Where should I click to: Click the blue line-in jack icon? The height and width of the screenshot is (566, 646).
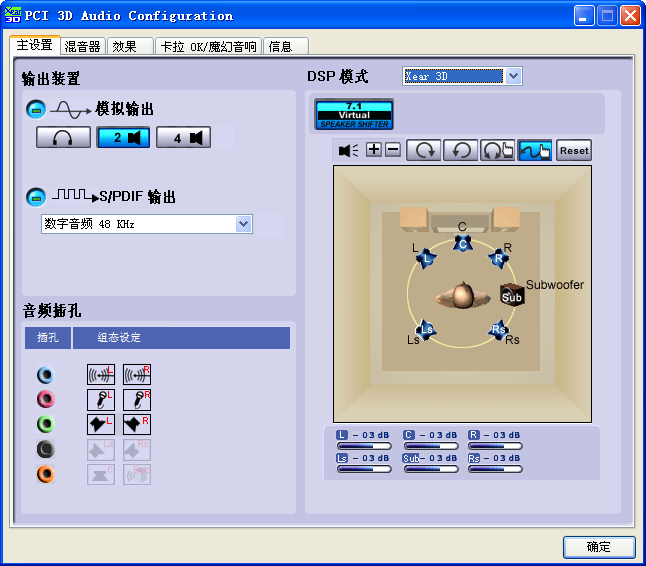(x=45, y=375)
